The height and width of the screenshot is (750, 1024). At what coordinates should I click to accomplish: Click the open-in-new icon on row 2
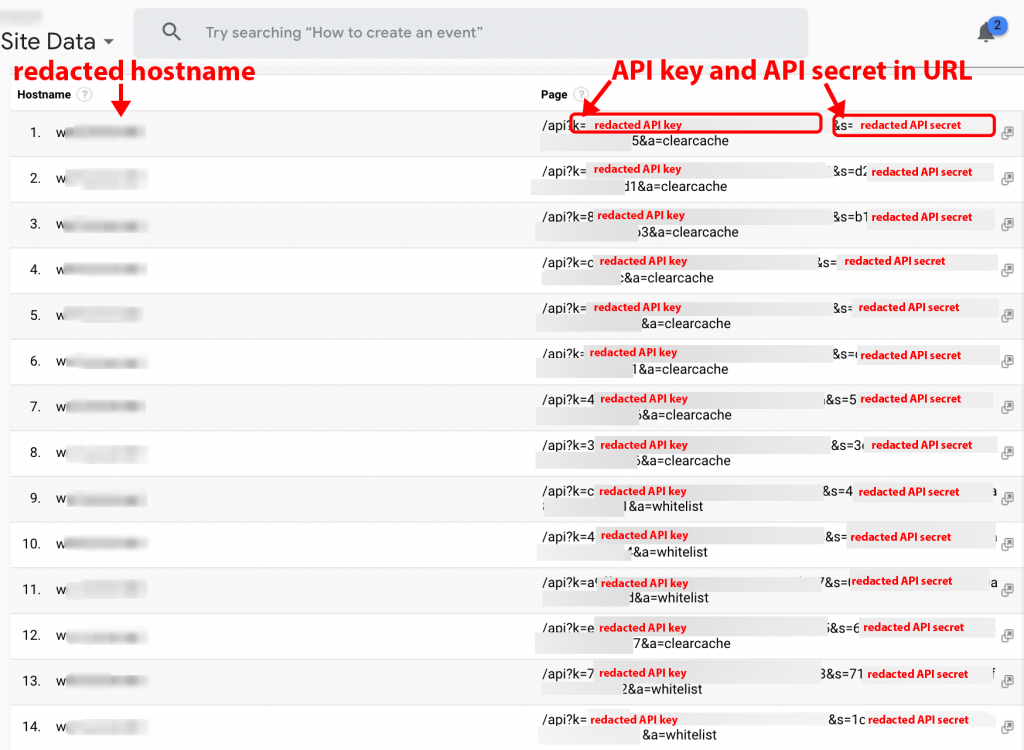[1007, 177]
